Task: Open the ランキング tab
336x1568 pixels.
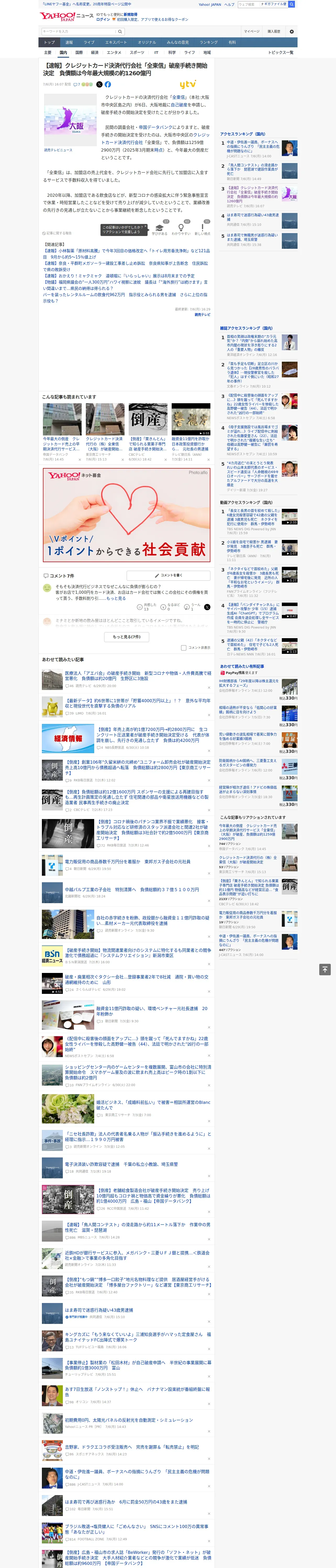Action: [x=209, y=43]
